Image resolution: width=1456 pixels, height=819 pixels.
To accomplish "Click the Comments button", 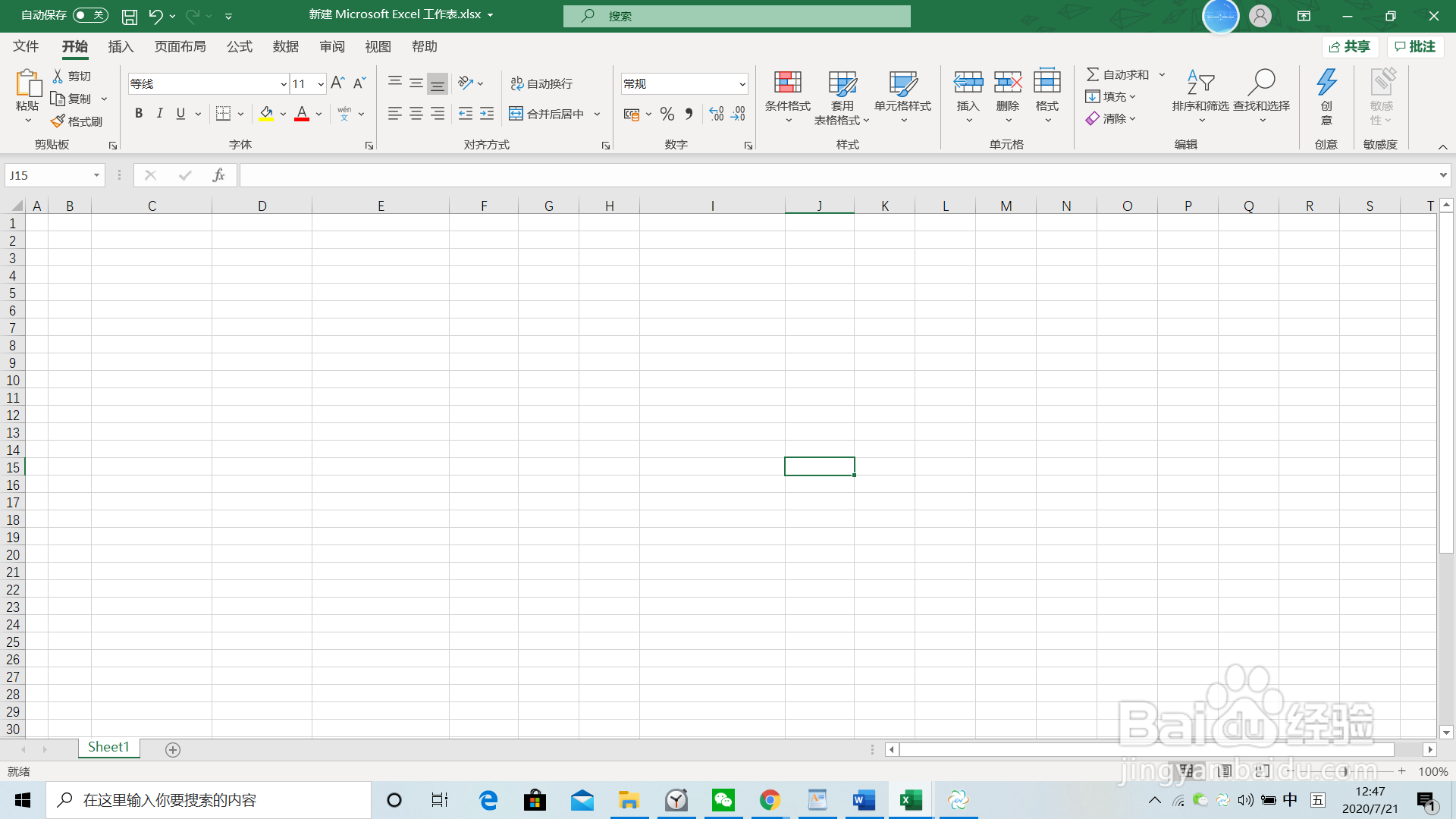I will coord(1415,47).
